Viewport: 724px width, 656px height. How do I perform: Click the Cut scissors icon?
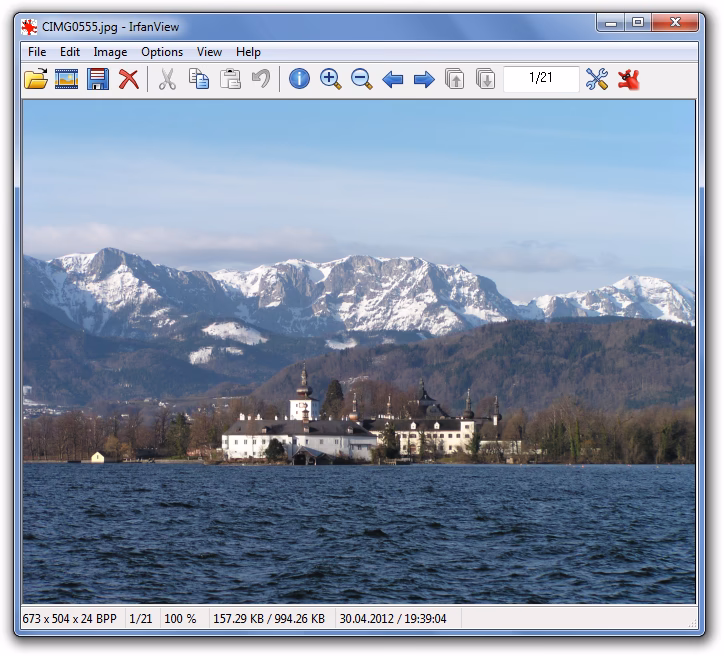[x=167, y=79]
